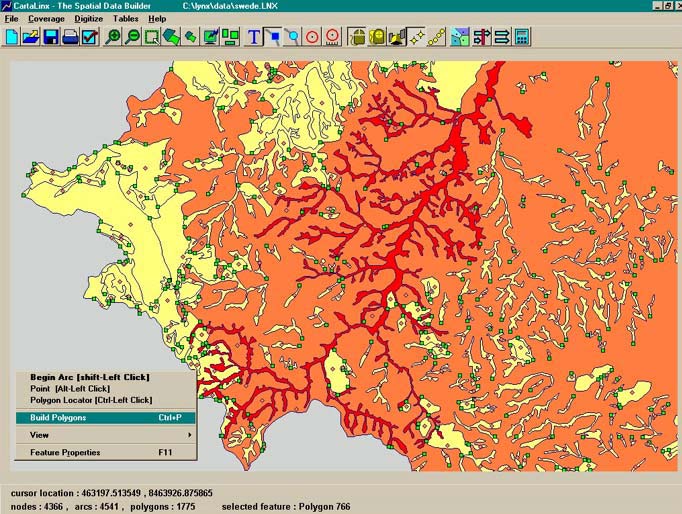Click the swede.LNX file path in title bar
This screenshot has width=682, height=514.
(231, 6)
